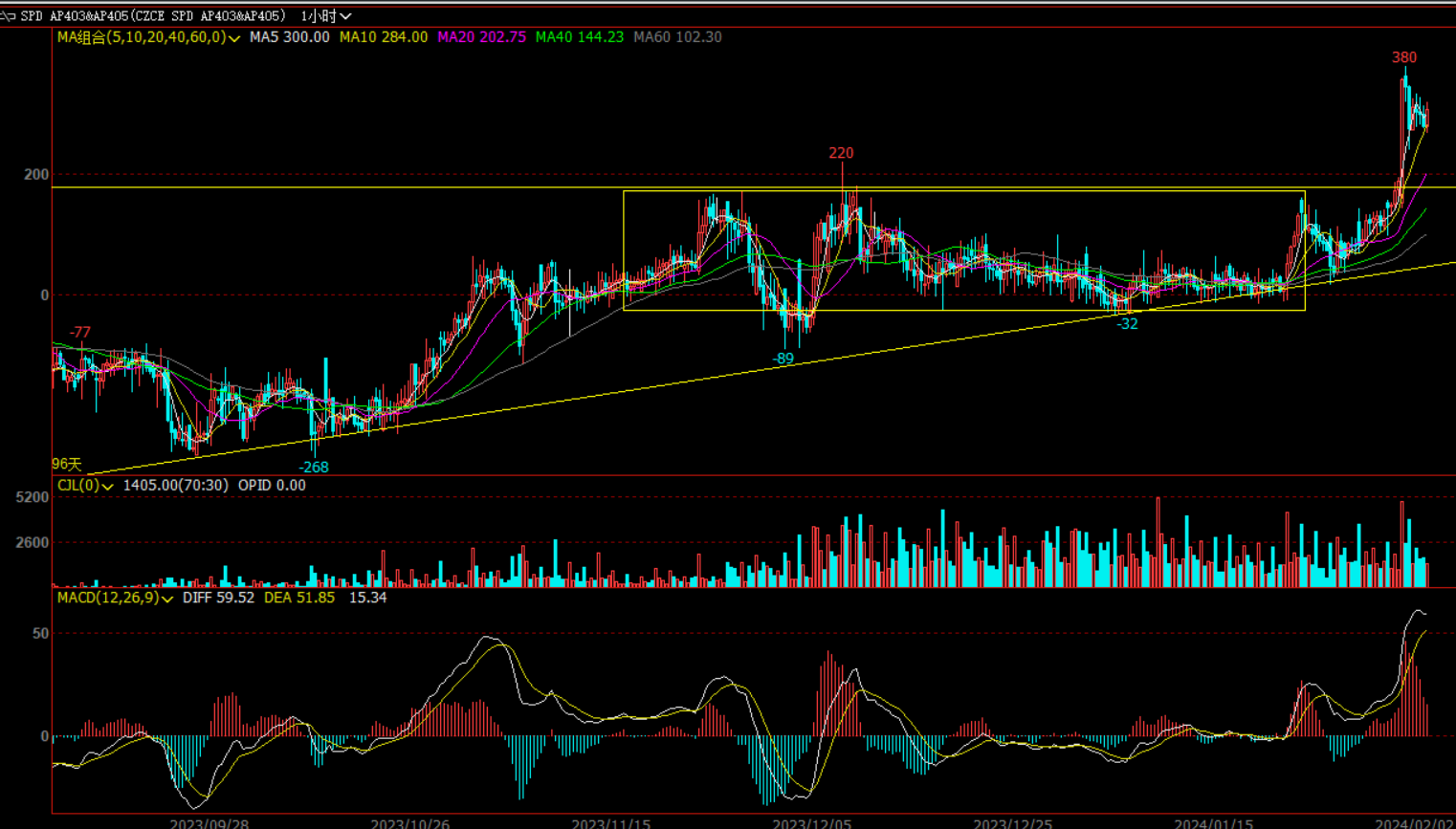Click the 2023/10/26 date on time axis
Viewport: 1456px width, 829px height.
(x=409, y=823)
